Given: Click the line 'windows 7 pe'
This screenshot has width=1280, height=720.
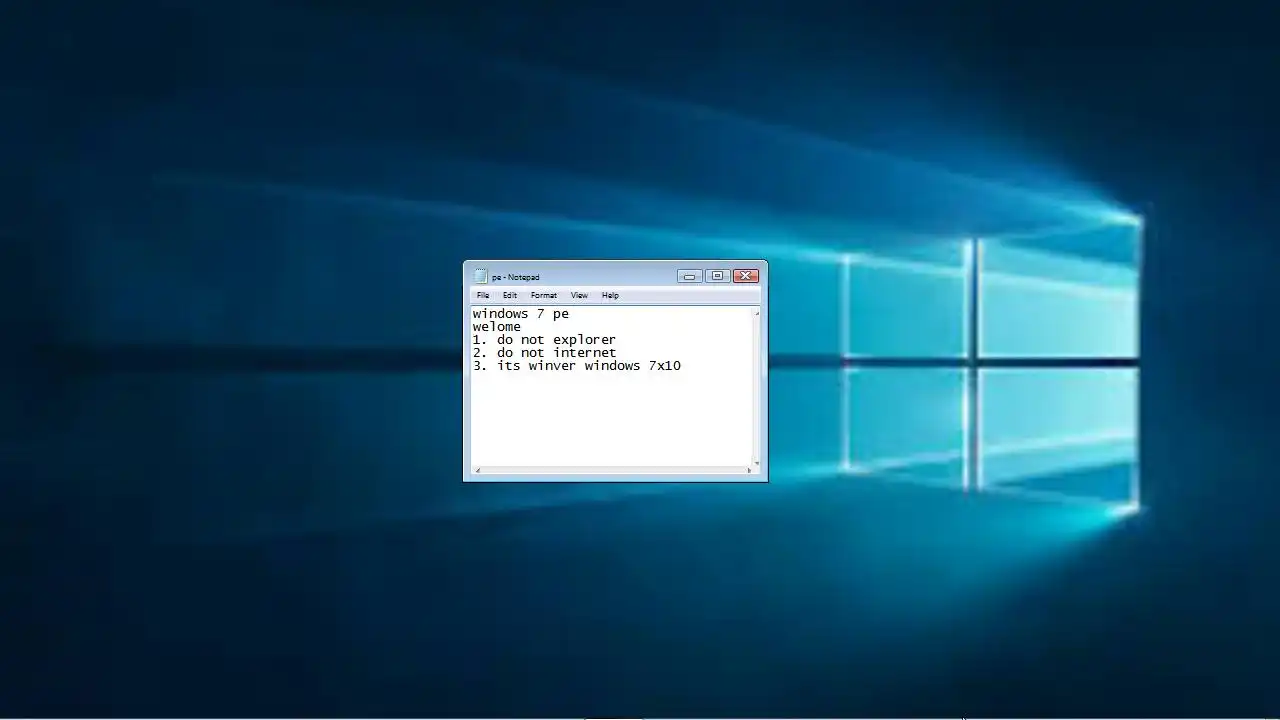Looking at the screenshot, I should point(521,314).
